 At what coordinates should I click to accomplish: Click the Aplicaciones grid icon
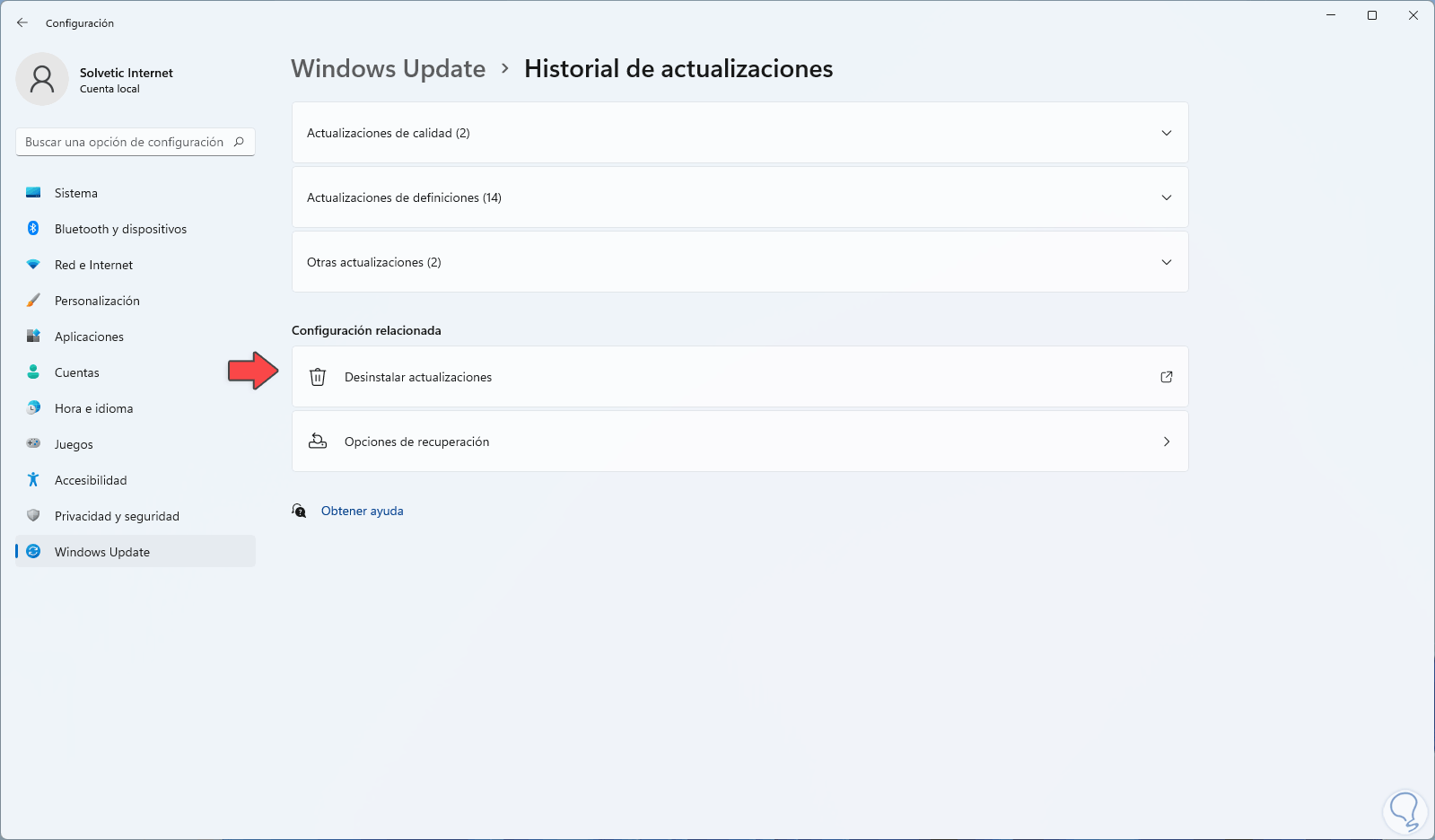pyautogui.click(x=33, y=337)
